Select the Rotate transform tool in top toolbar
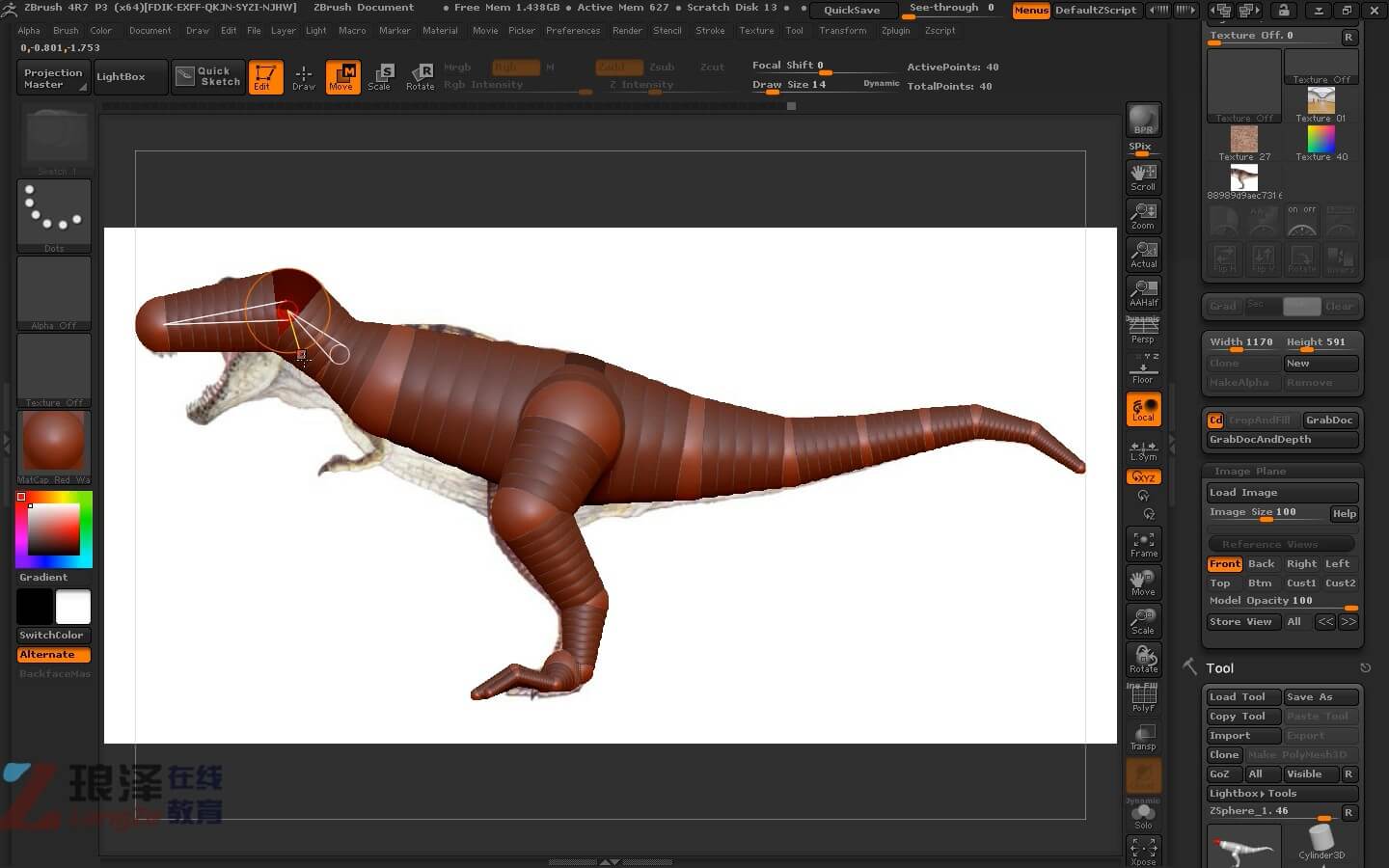The image size is (1389, 868). point(421,76)
